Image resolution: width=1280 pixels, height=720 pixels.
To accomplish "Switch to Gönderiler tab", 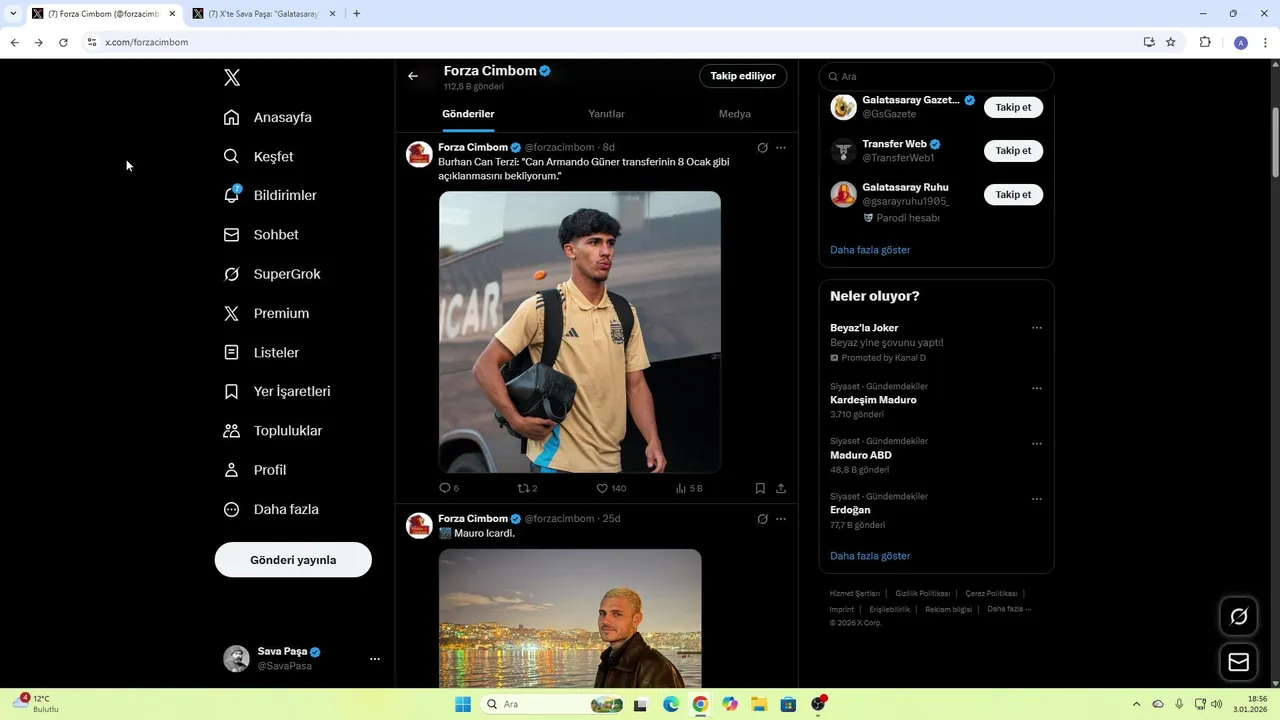I will click(468, 114).
